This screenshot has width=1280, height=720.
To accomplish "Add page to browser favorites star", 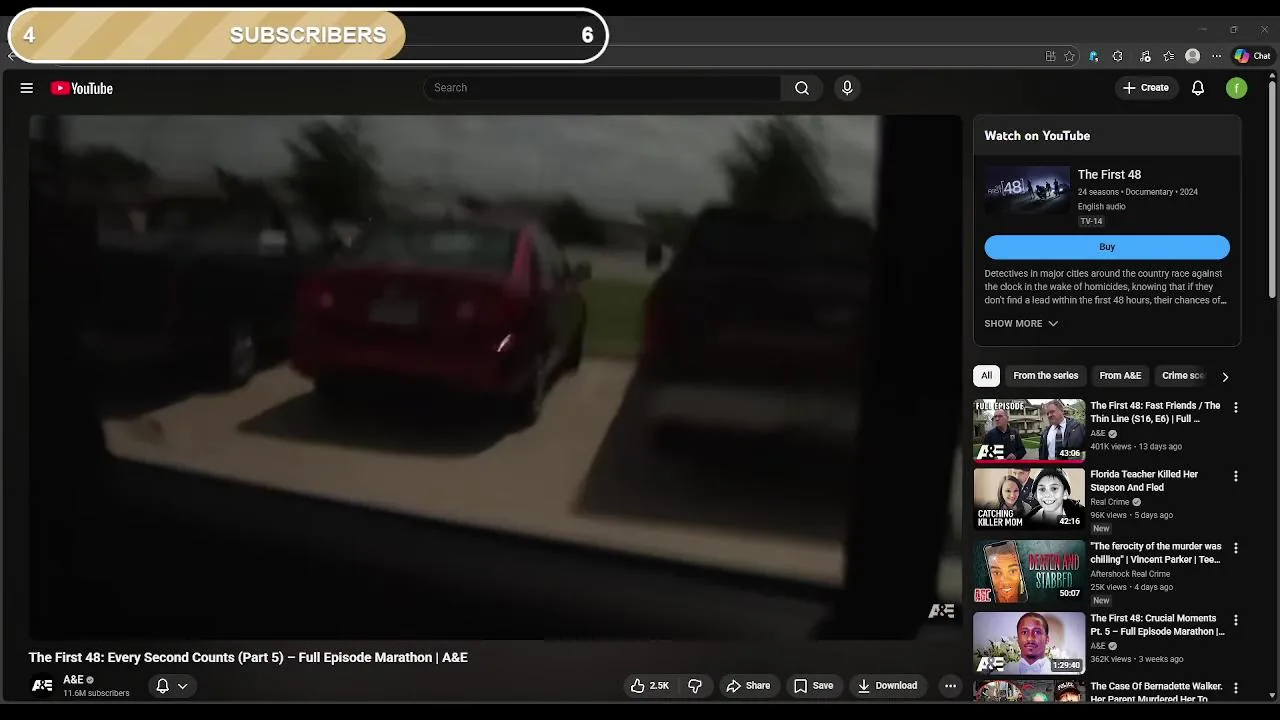I will pyautogui.click(x=1069, y=56).
